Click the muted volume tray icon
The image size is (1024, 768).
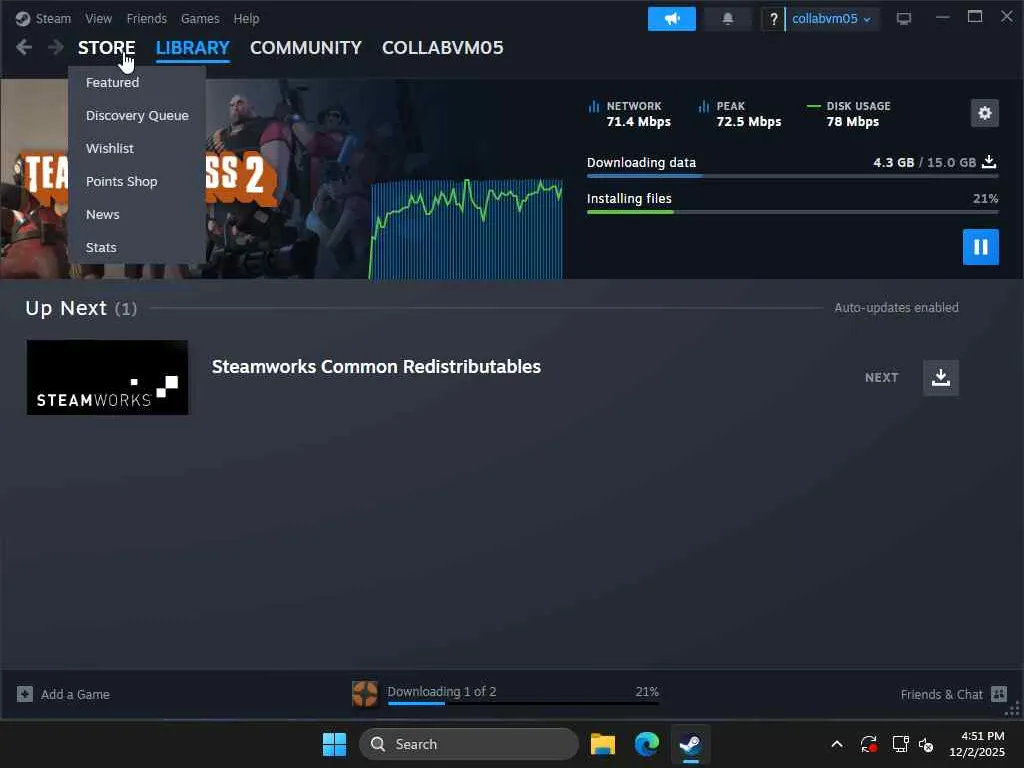coord(925,744)
